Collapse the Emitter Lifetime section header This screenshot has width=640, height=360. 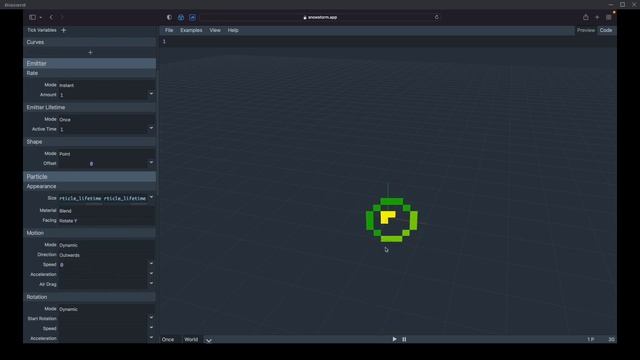coord(89,107)
